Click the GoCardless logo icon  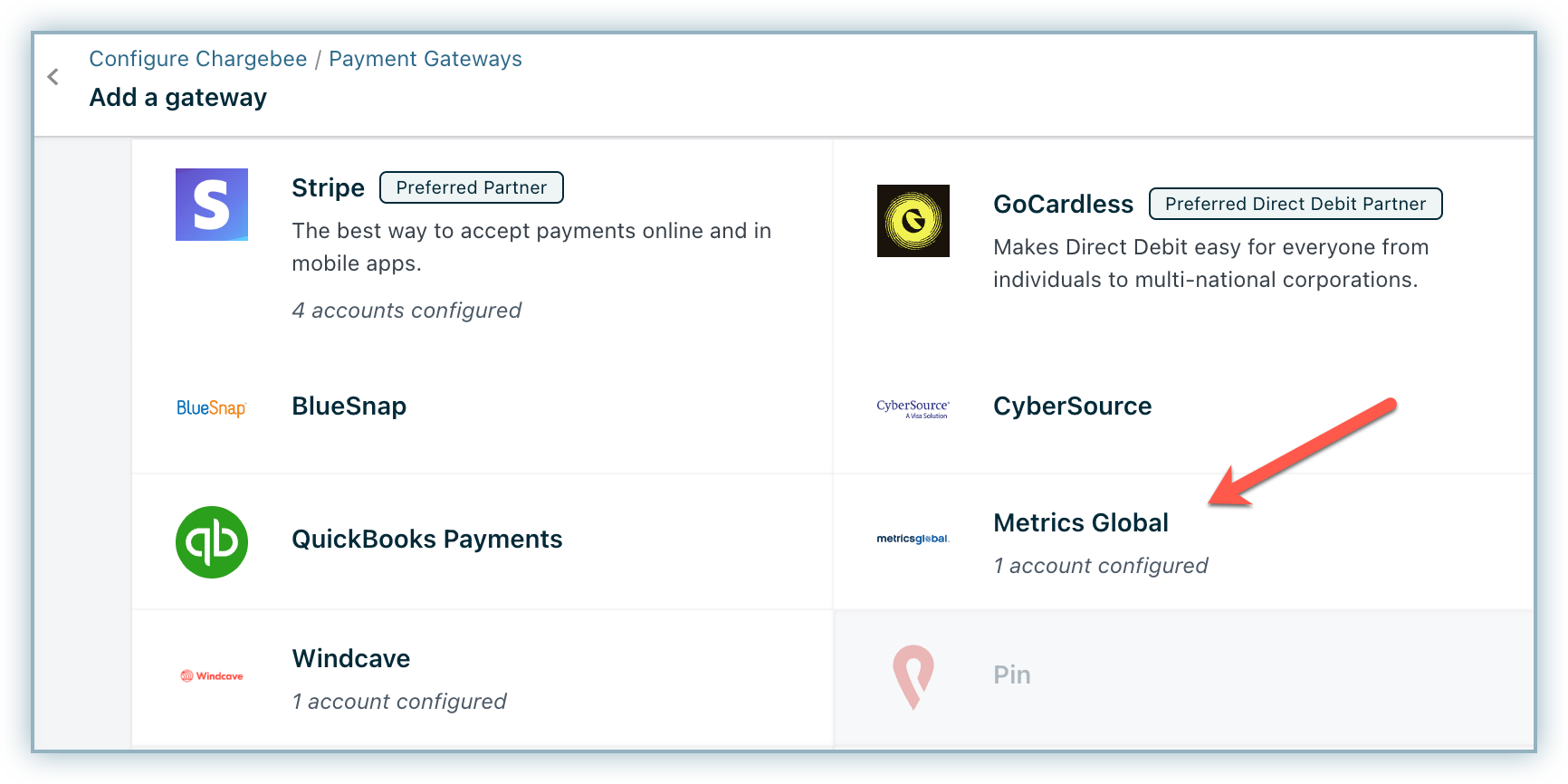click(913, 221)
